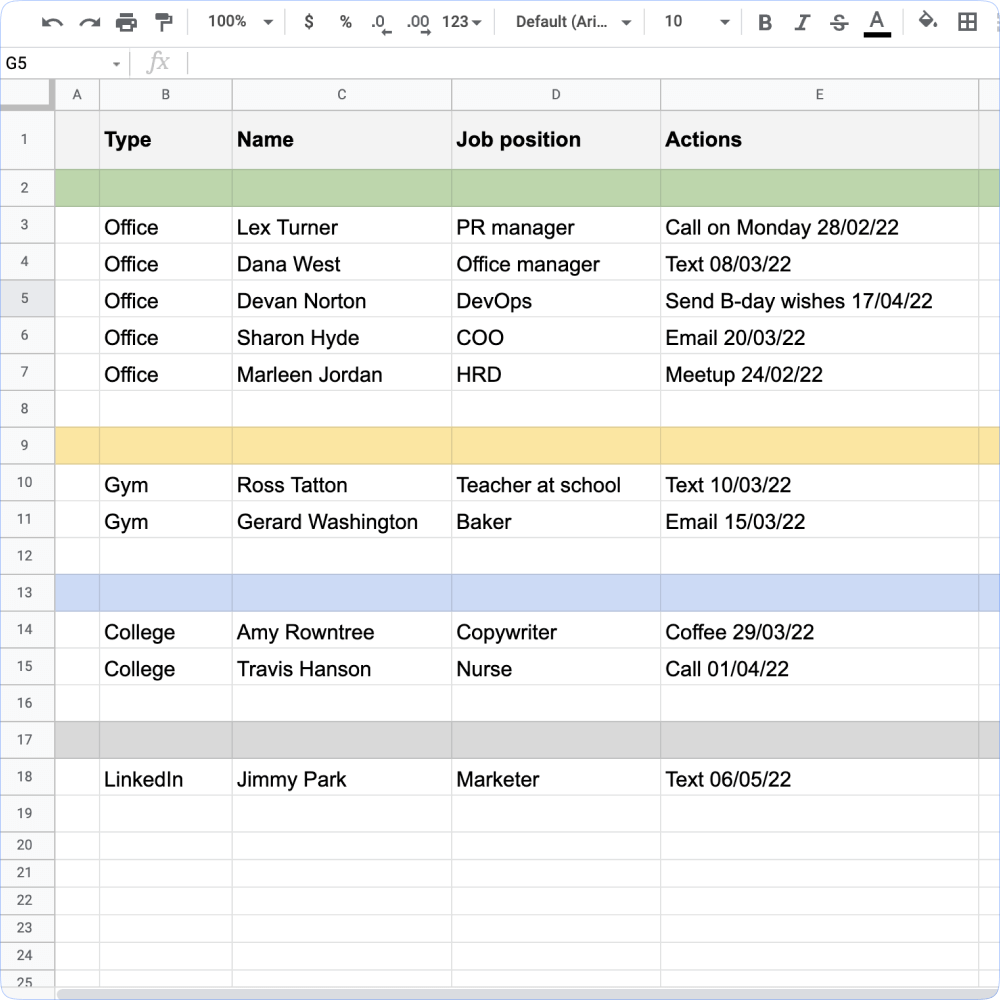Select cell Coffee 29/03/22
This screenshot has height=1000, width=1000.
[820, 630]
